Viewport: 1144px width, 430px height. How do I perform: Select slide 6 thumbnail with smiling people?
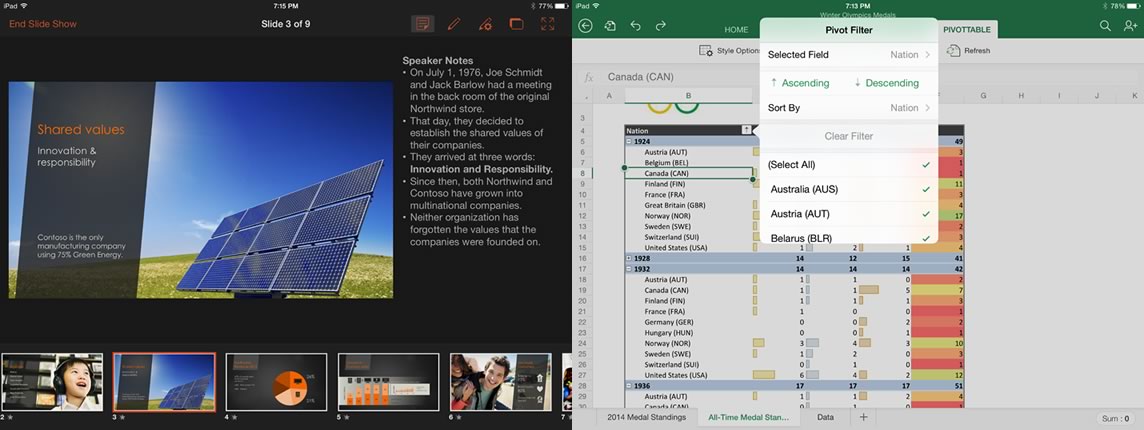click(x=500, y=382)
